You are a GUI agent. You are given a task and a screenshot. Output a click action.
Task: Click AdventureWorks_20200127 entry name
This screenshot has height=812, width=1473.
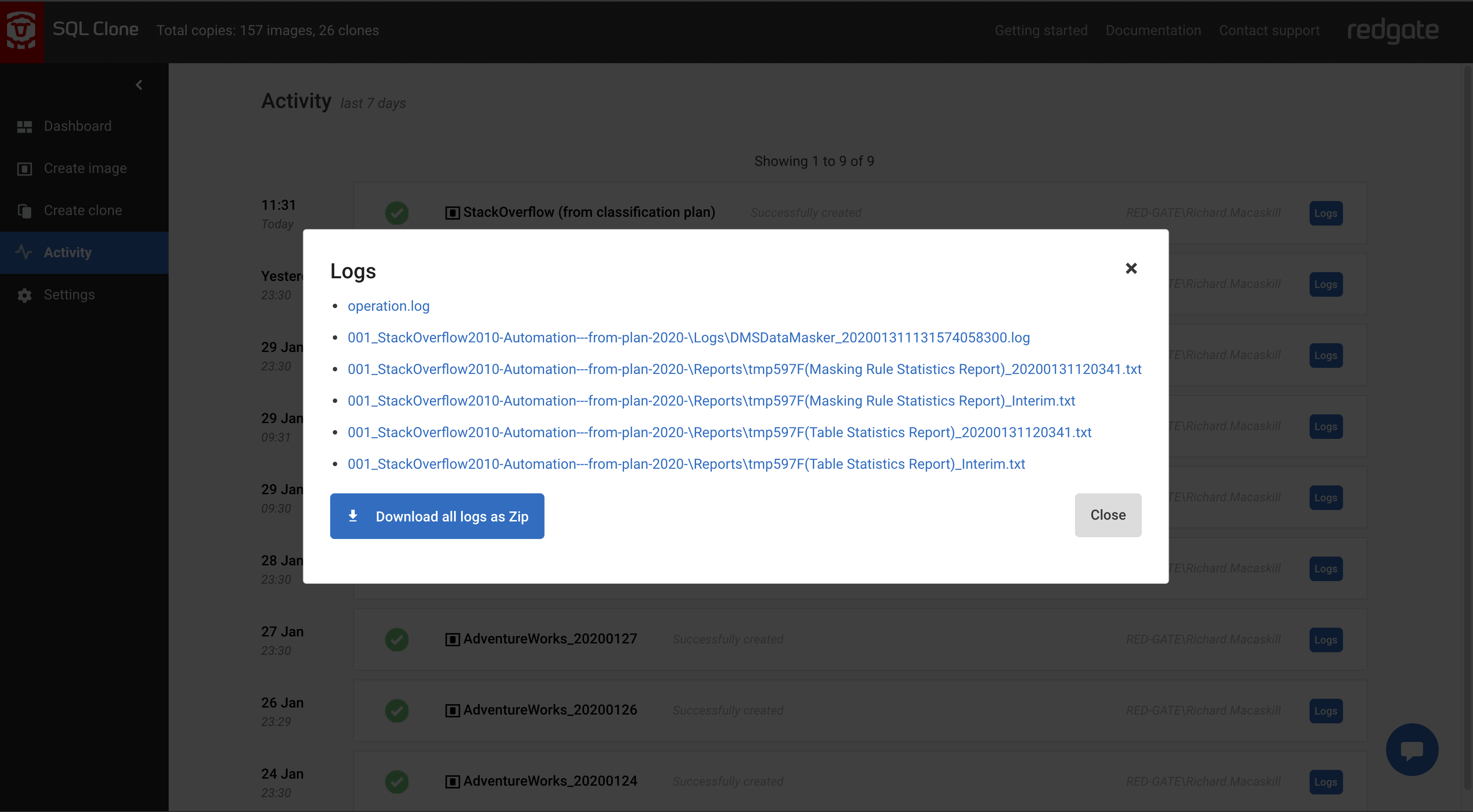(x=550, y=639)
